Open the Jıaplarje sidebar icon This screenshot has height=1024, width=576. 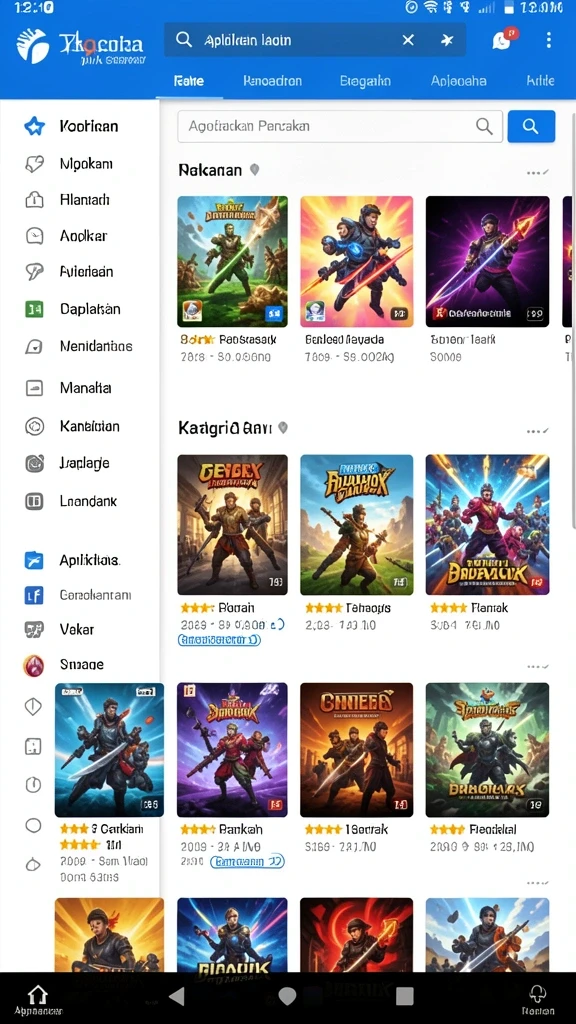(34, 463)
